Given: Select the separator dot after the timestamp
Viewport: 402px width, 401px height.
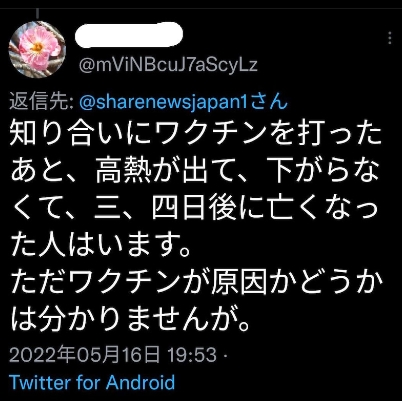Looking at the screenshot, I should [x=224, y=355].
